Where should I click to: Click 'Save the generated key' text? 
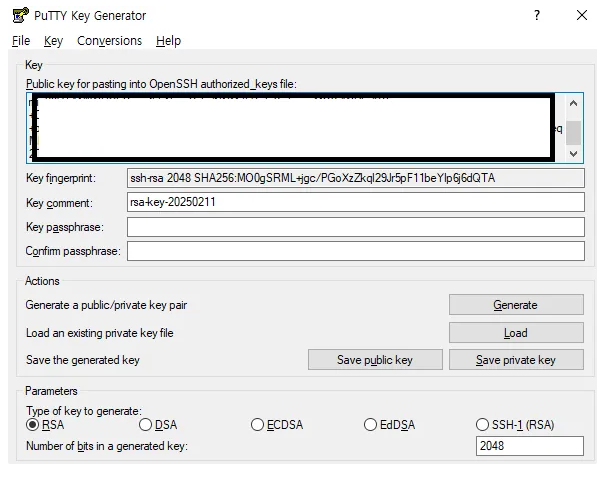83,360
